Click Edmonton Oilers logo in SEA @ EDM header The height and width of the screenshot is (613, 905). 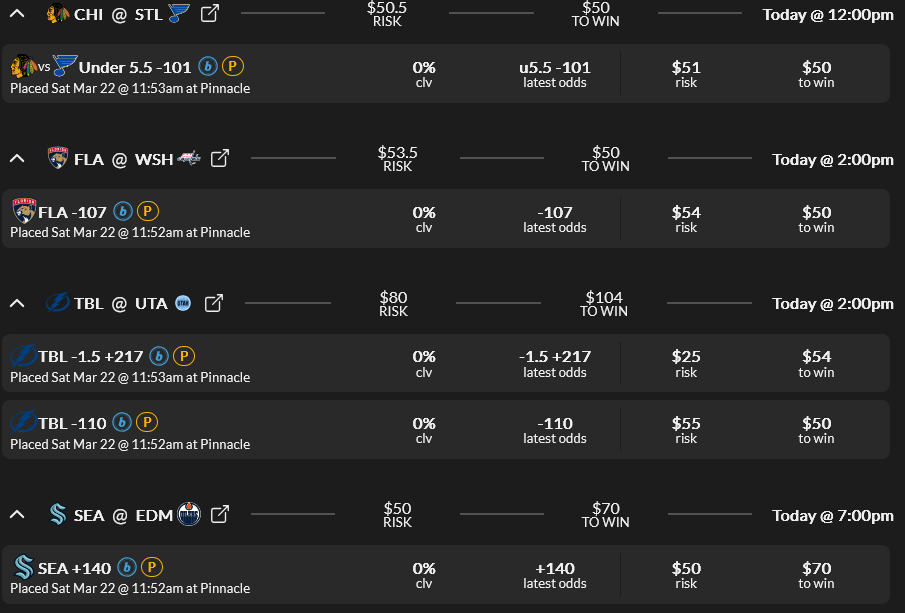coord(189,515)
